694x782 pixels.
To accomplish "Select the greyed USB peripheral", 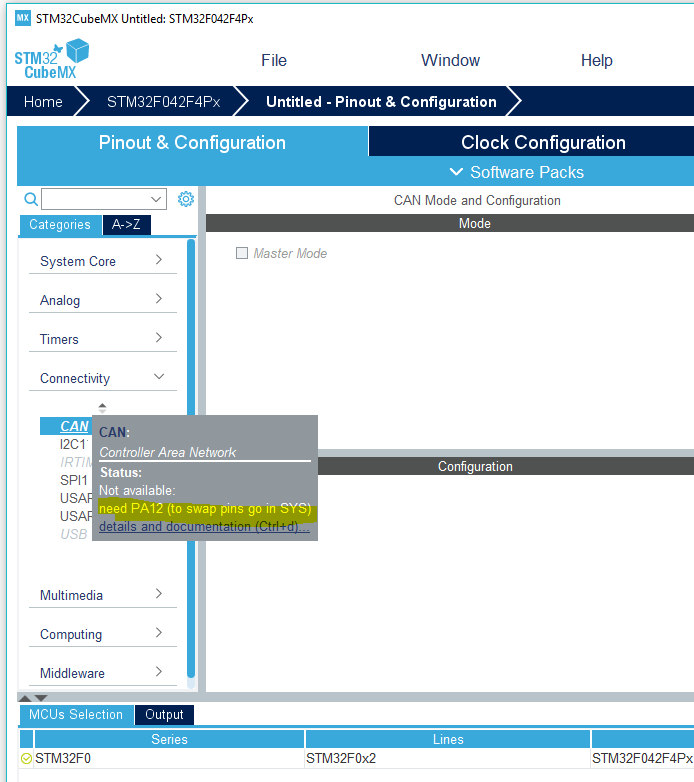I will (74, 534).
